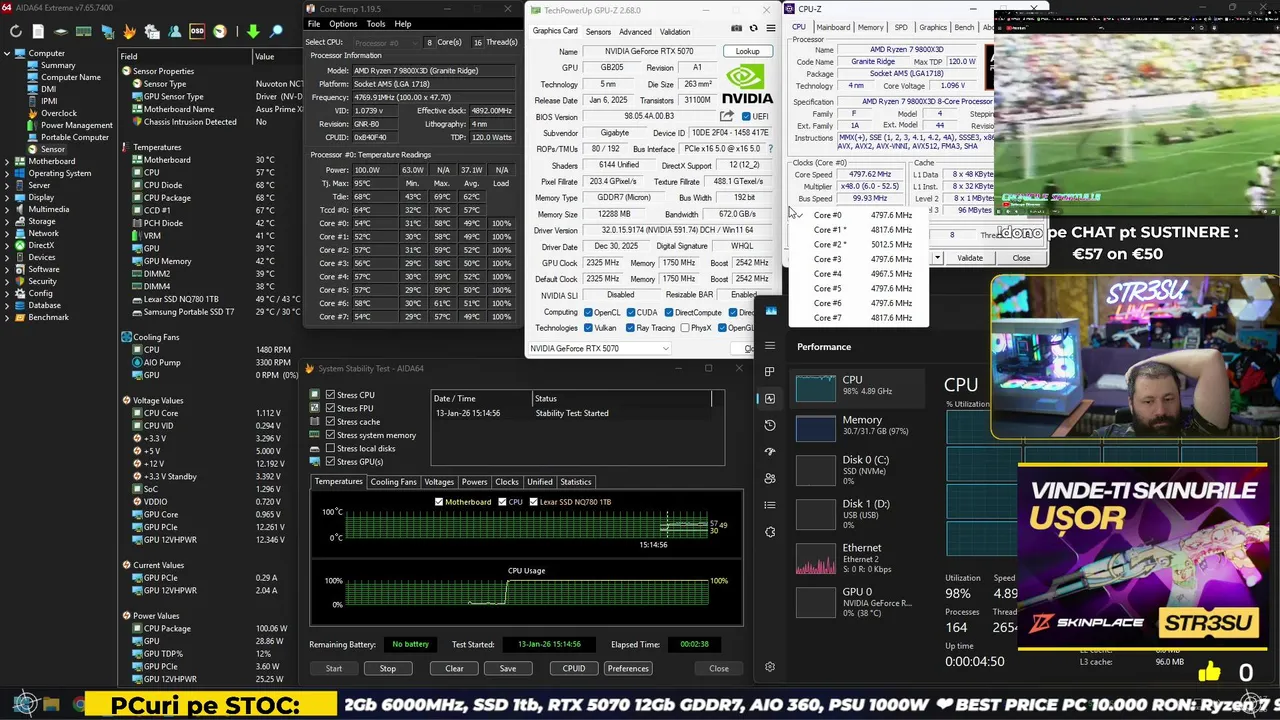Open Task Manager Settings gear icon
1280x720 pixels.
pos(770,667)
